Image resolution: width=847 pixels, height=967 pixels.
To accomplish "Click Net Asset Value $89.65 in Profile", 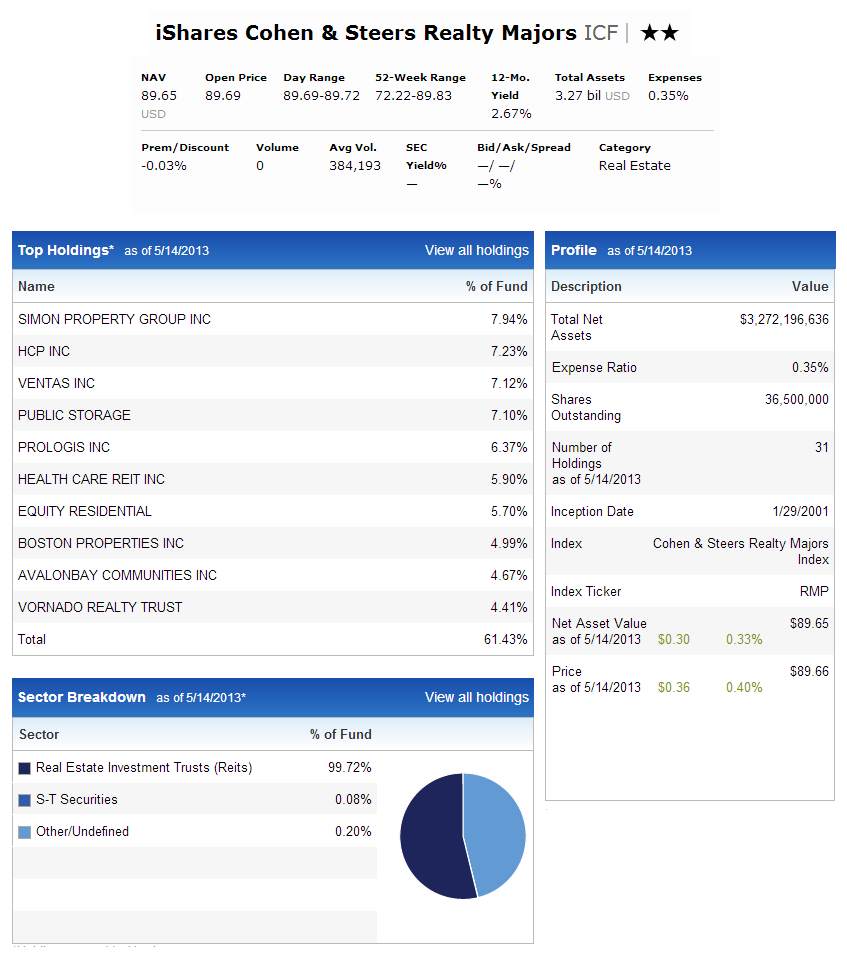I will point(809,623).
